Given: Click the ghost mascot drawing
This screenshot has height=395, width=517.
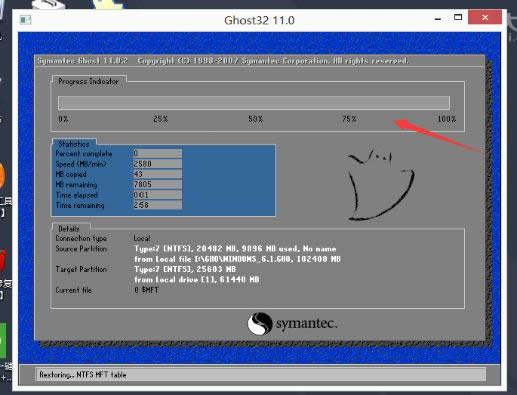Looking at the screenshot, I should (x=381, y=185).
